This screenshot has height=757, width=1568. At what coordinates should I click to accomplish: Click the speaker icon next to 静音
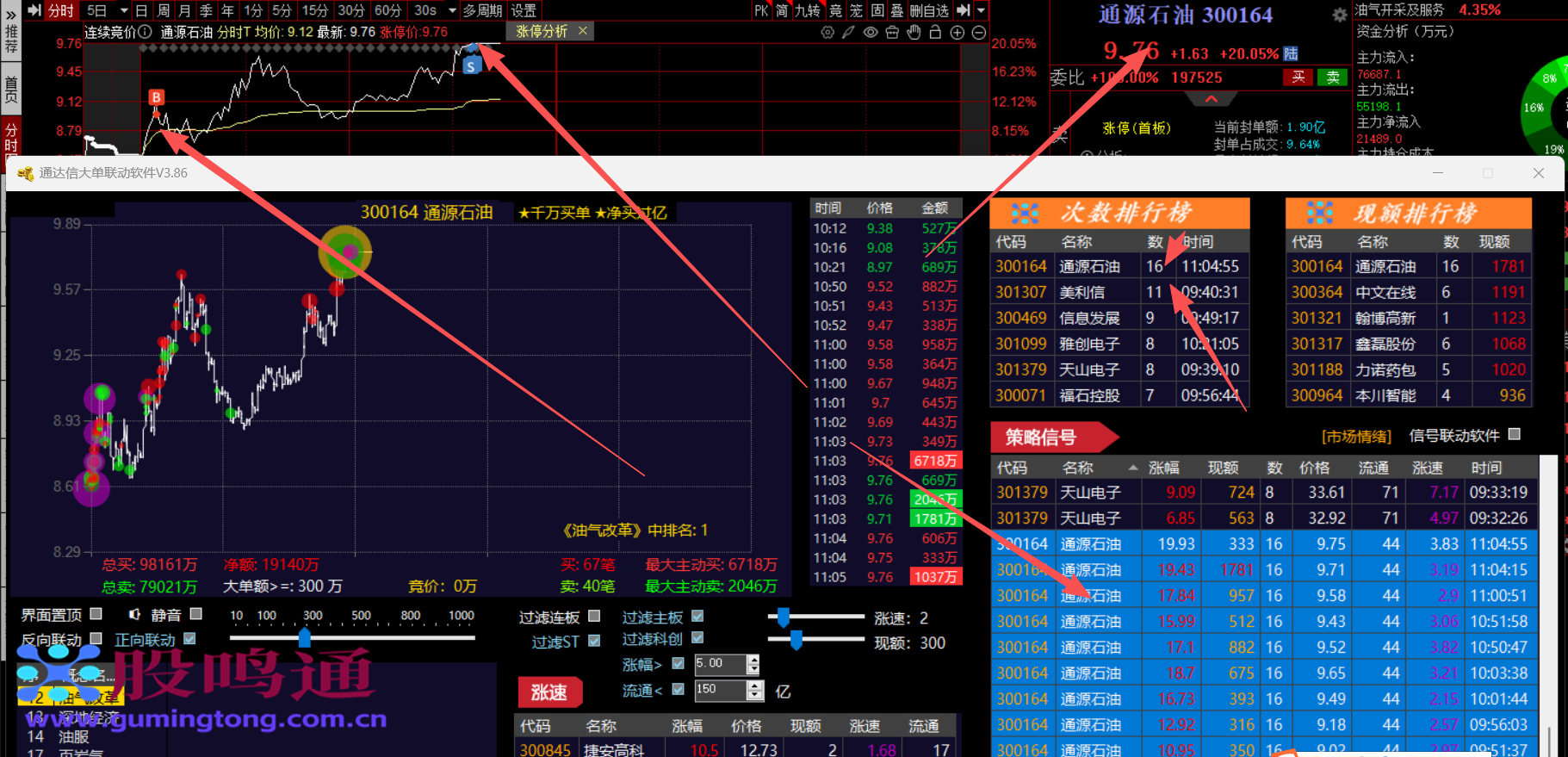coord(134,614)
